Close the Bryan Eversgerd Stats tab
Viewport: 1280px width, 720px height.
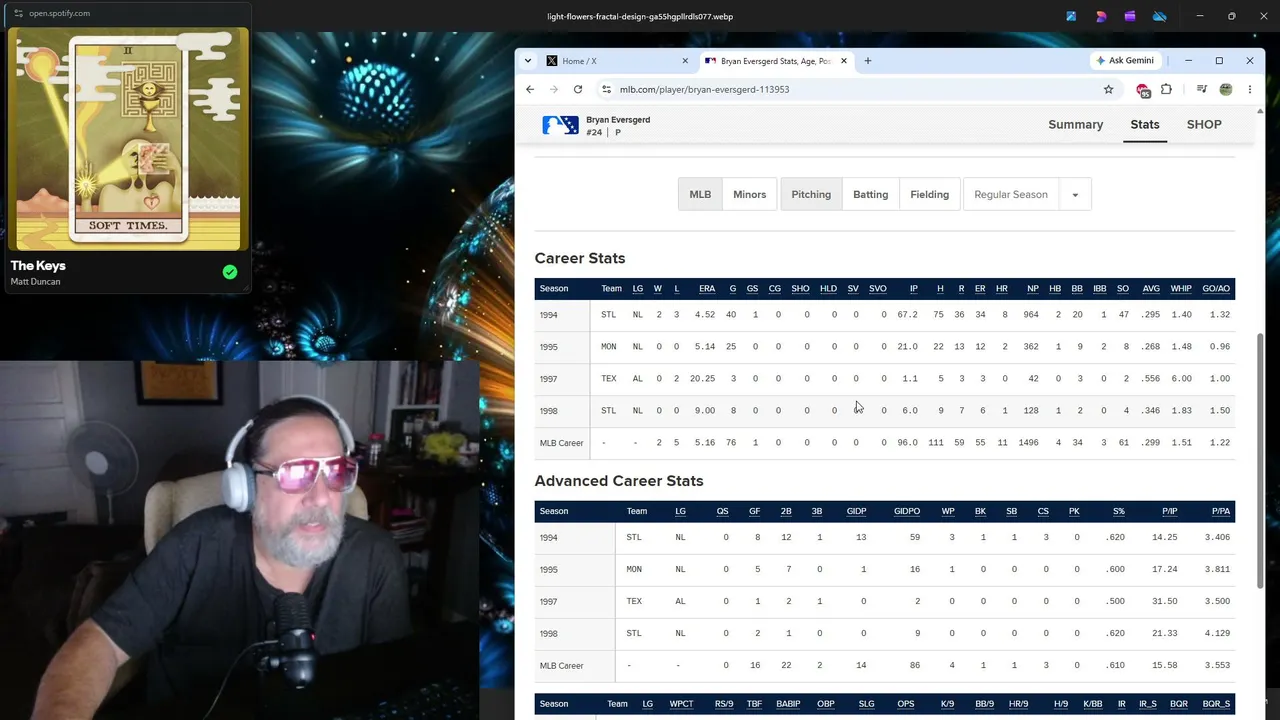844,61
